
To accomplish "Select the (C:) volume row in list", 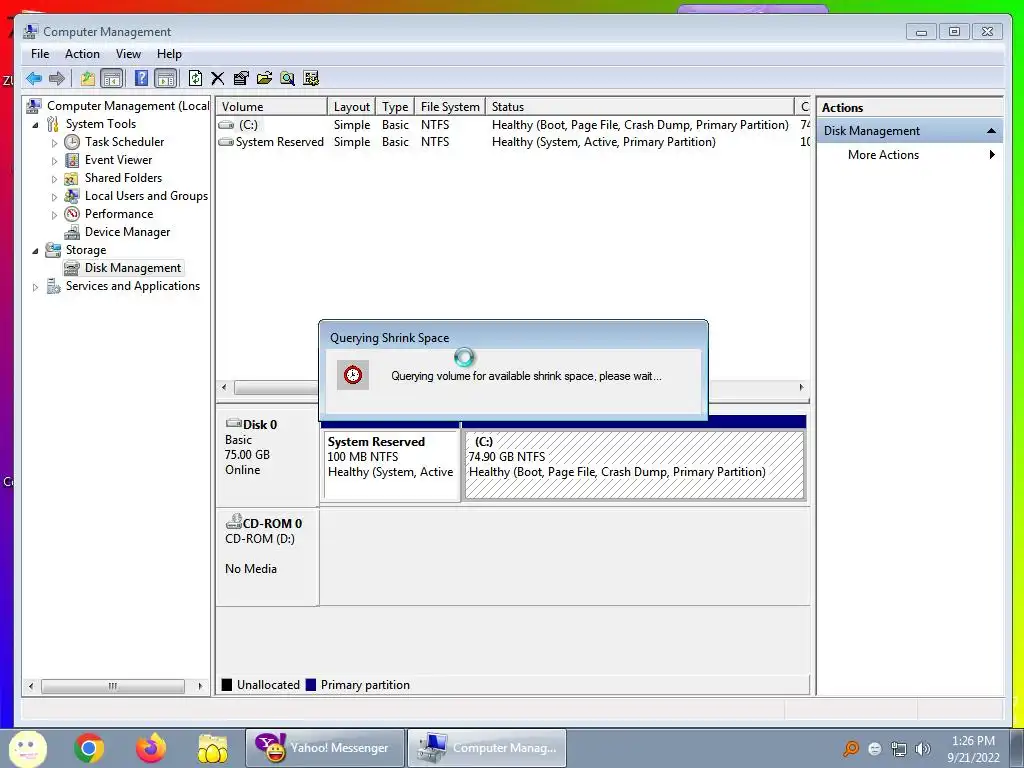I will click(x=513, y=125).
